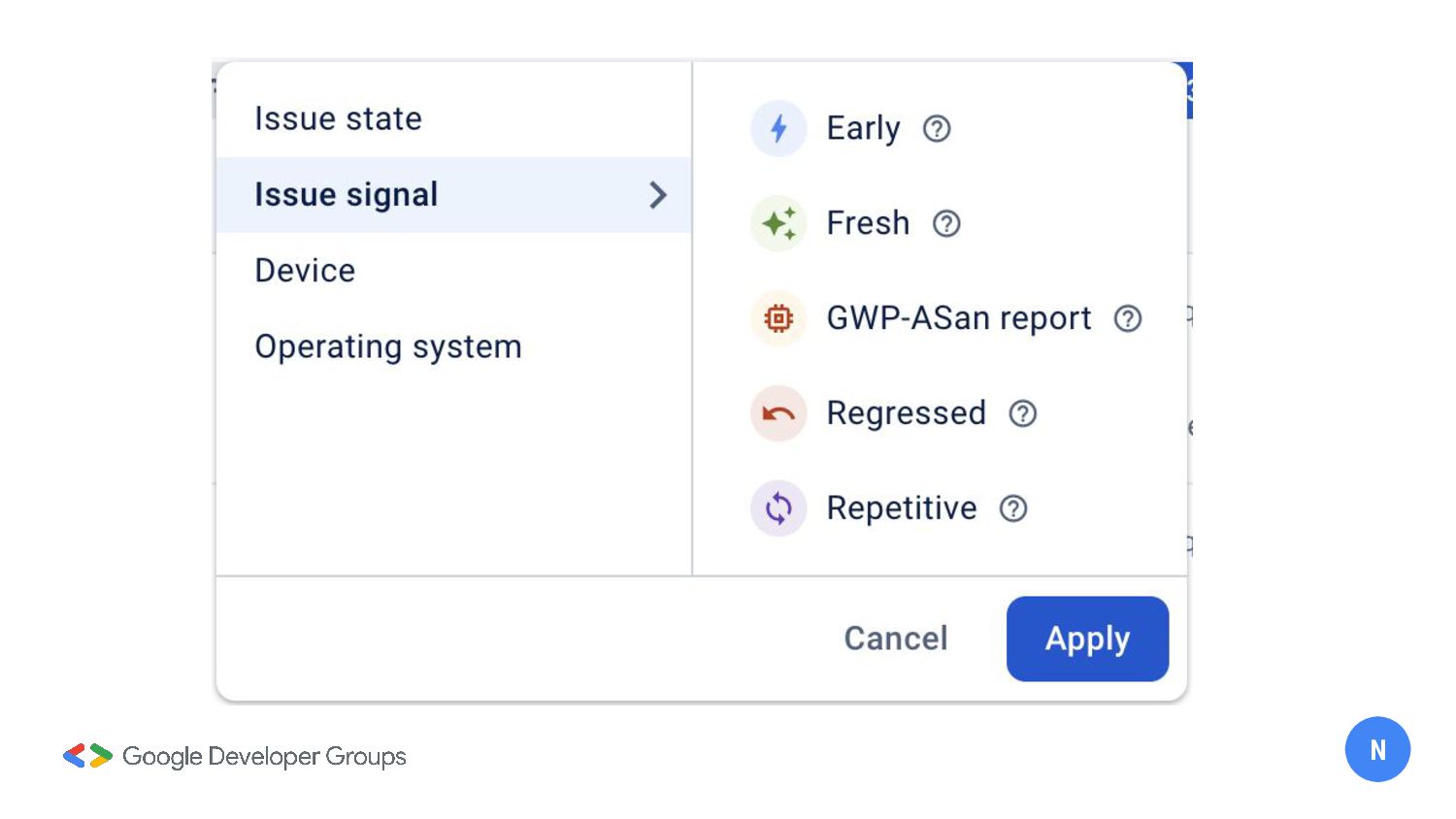Choose the Issue signal filter category

click(x=347, y=195)
